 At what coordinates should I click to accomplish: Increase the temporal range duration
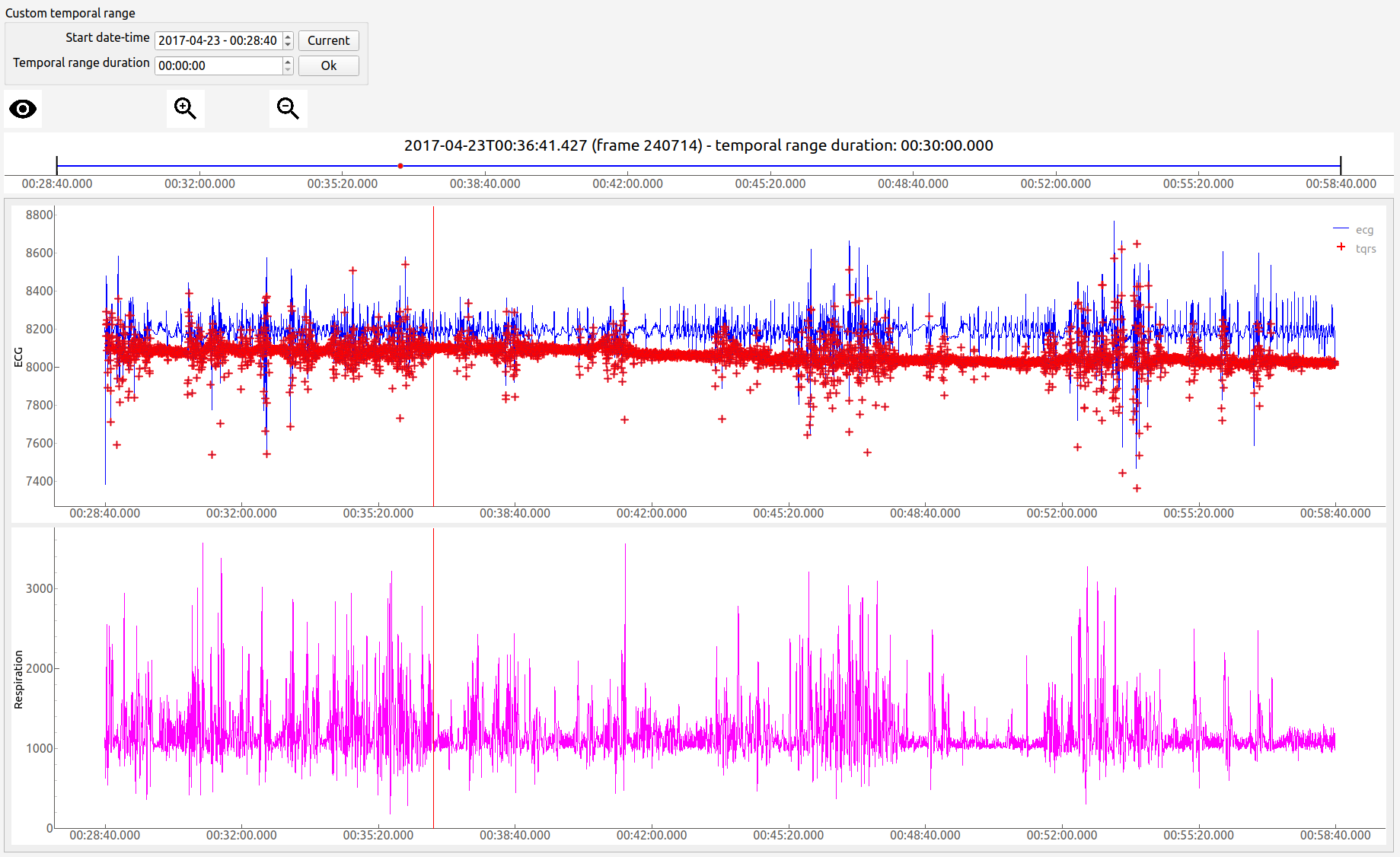(288, 62)
